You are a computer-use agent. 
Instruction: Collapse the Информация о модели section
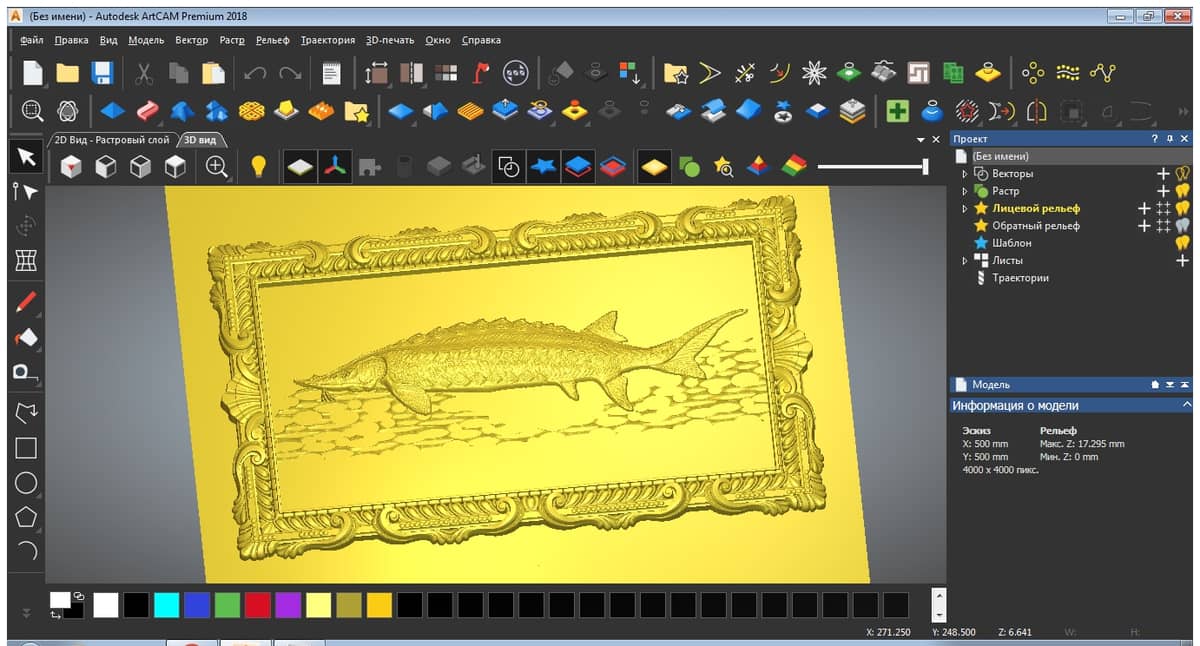click(x=1186, y=405)
